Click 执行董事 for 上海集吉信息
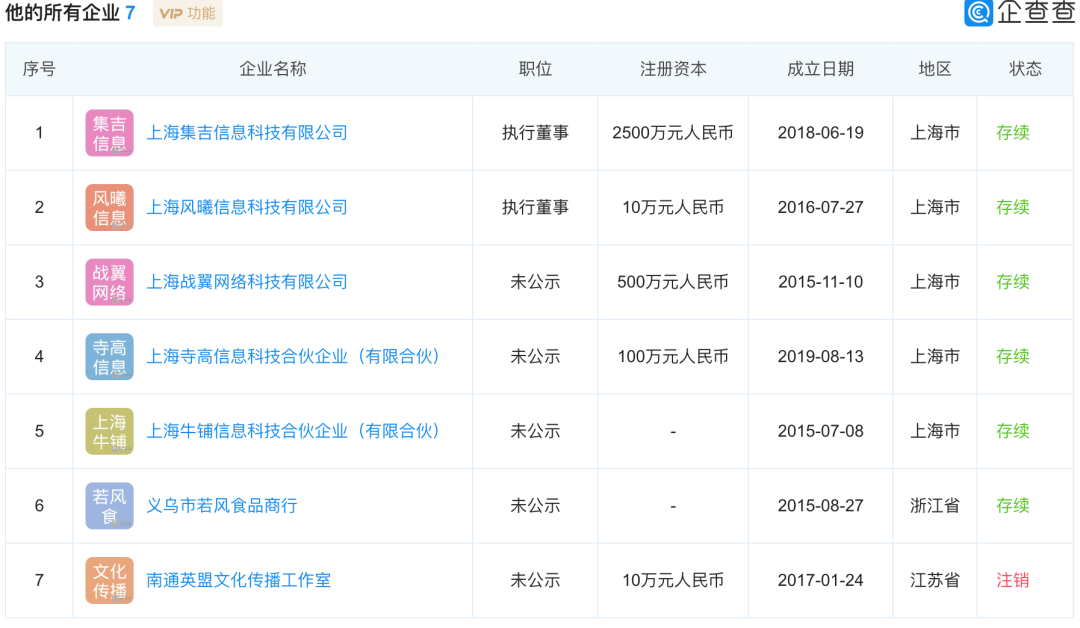 click(x=535, y=133)
